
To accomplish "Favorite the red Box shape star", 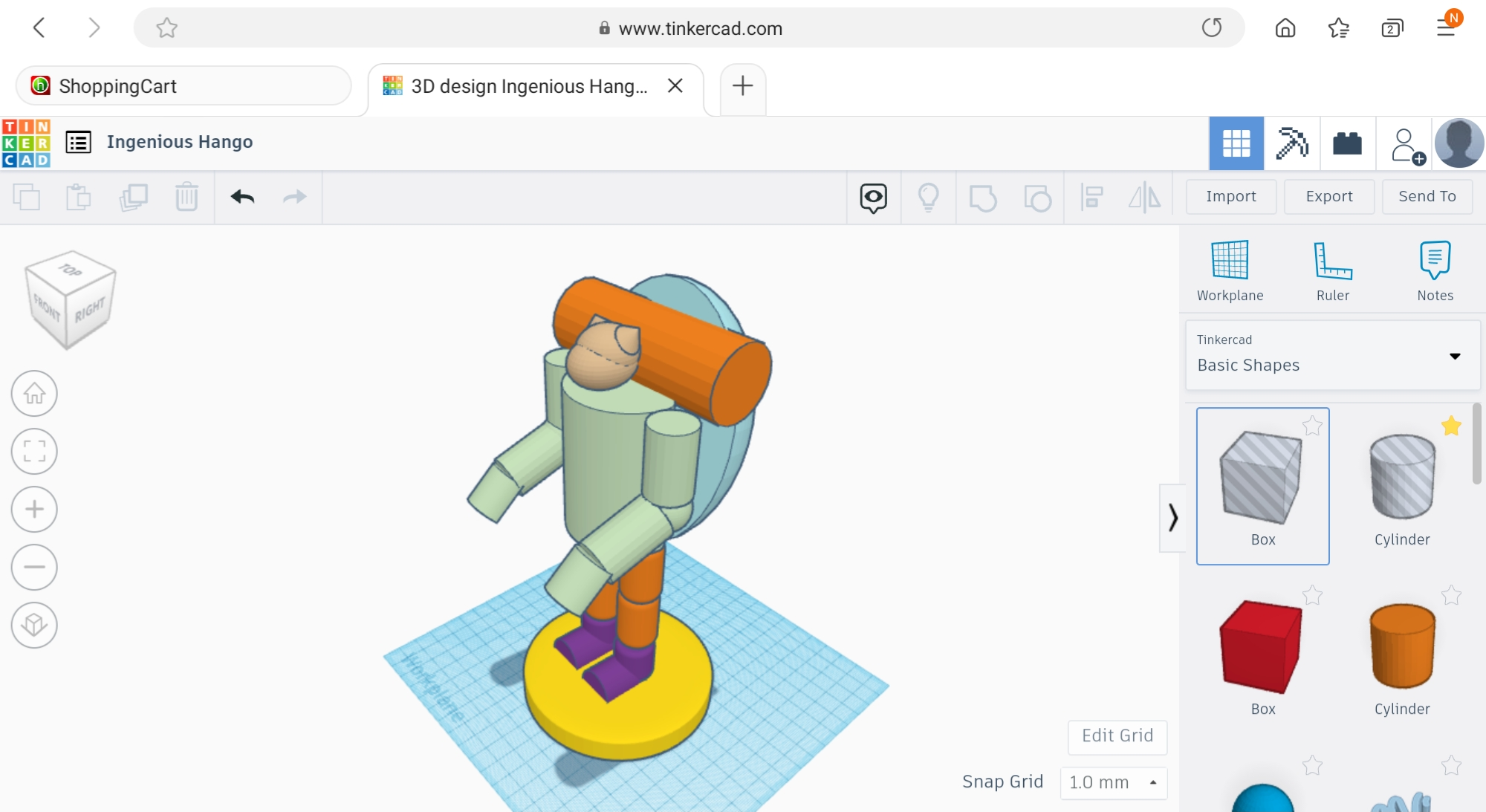I will coord(1312,595).
